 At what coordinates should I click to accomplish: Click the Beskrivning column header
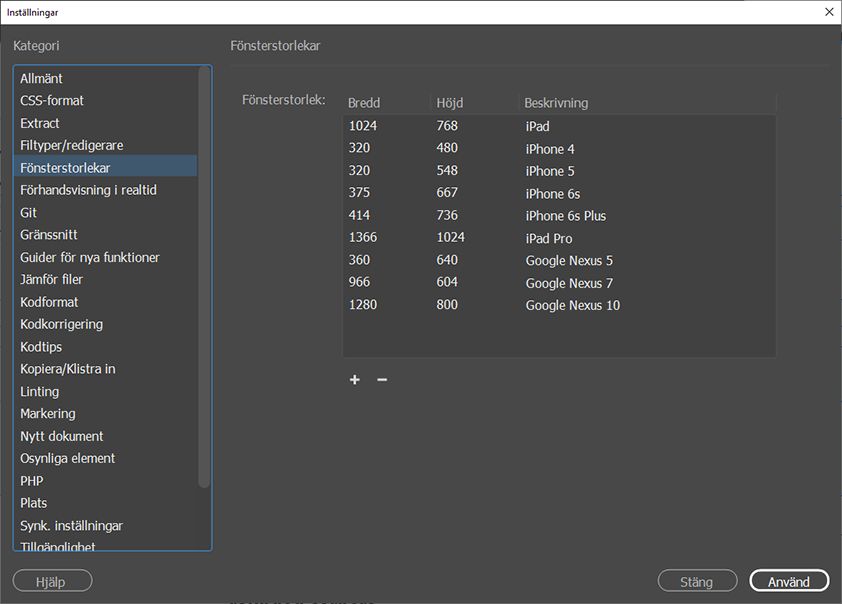556,103
